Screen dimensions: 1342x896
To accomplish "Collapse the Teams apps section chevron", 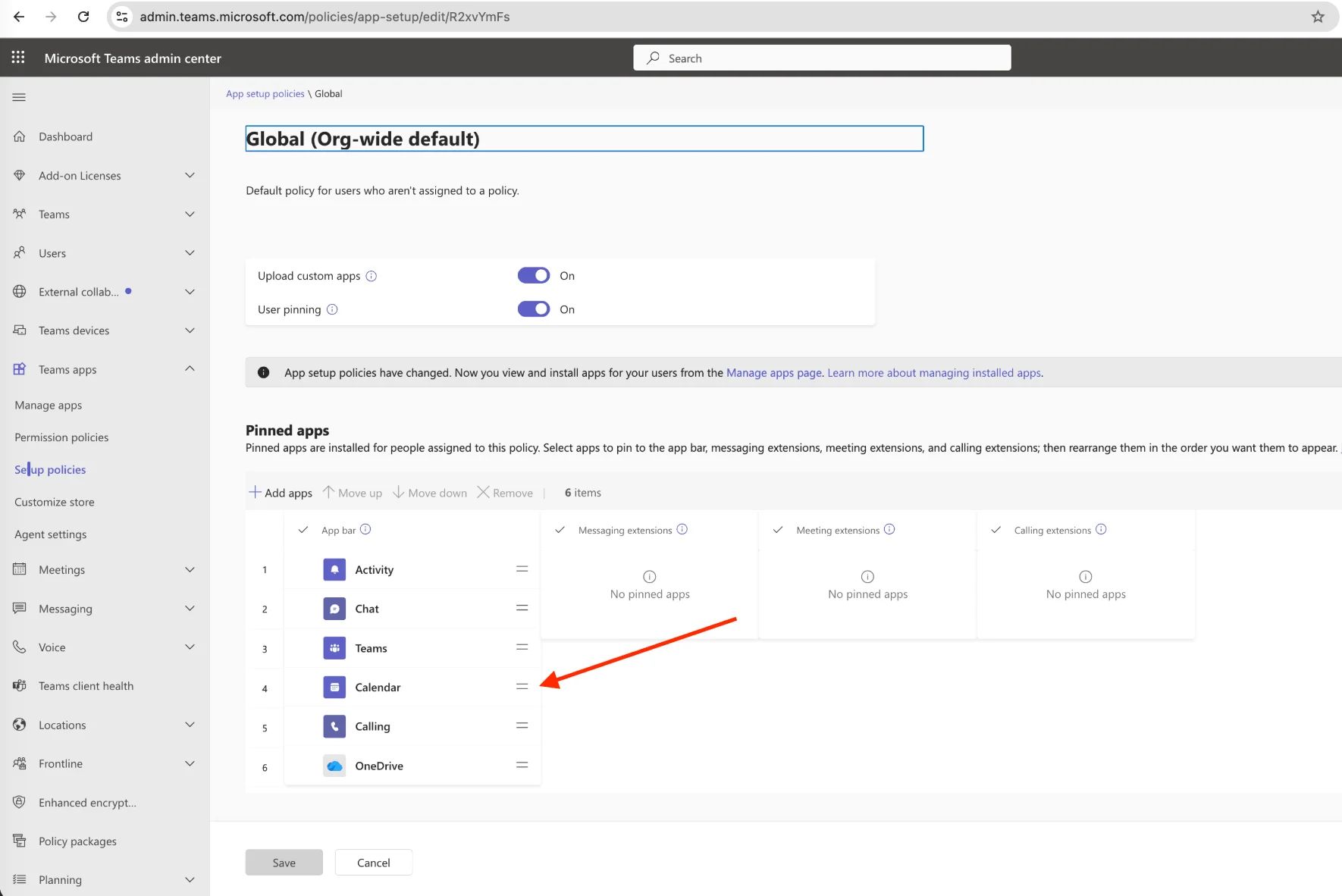I will tap(190, 368).
